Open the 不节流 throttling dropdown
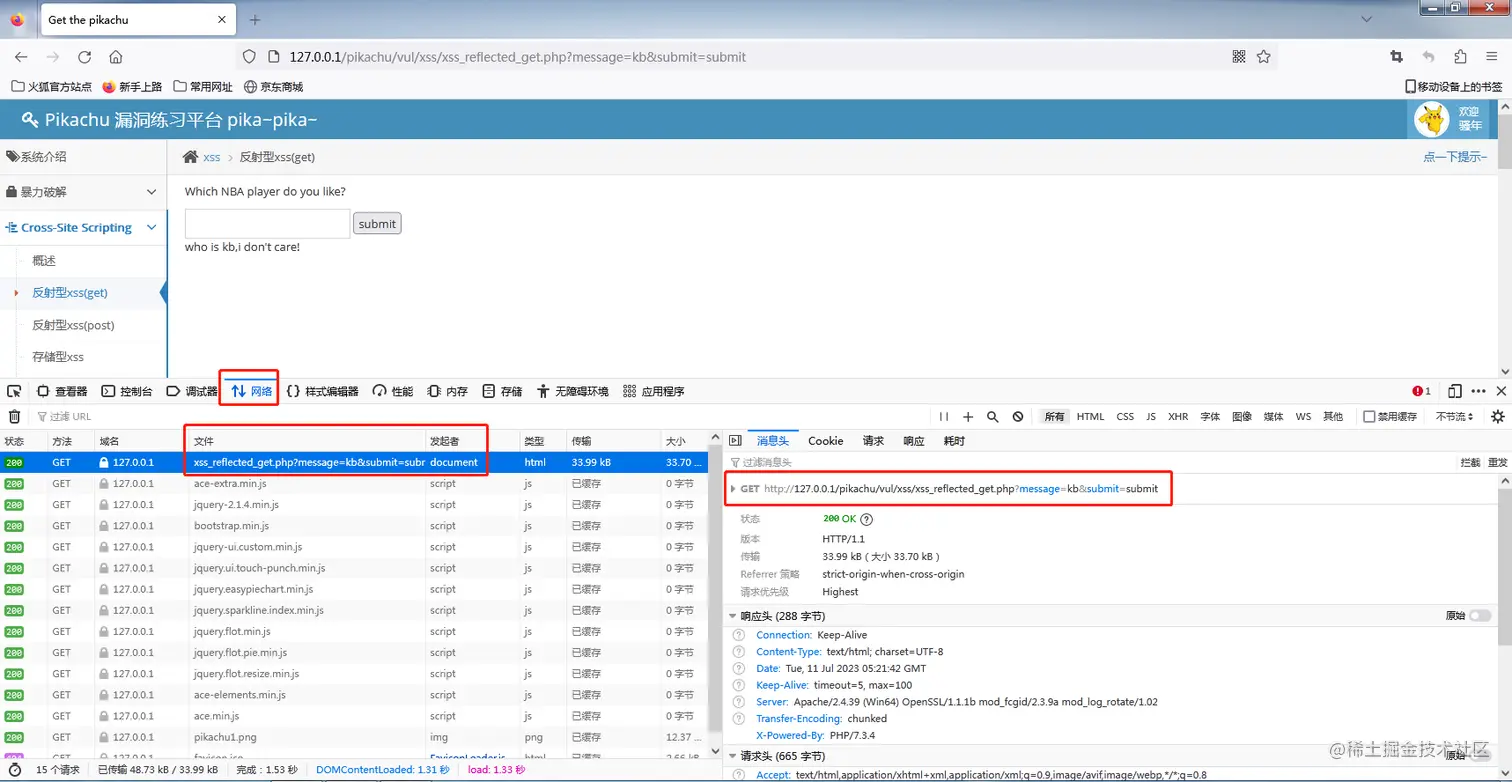1512x782 pixels. (x=1455, y=417)
